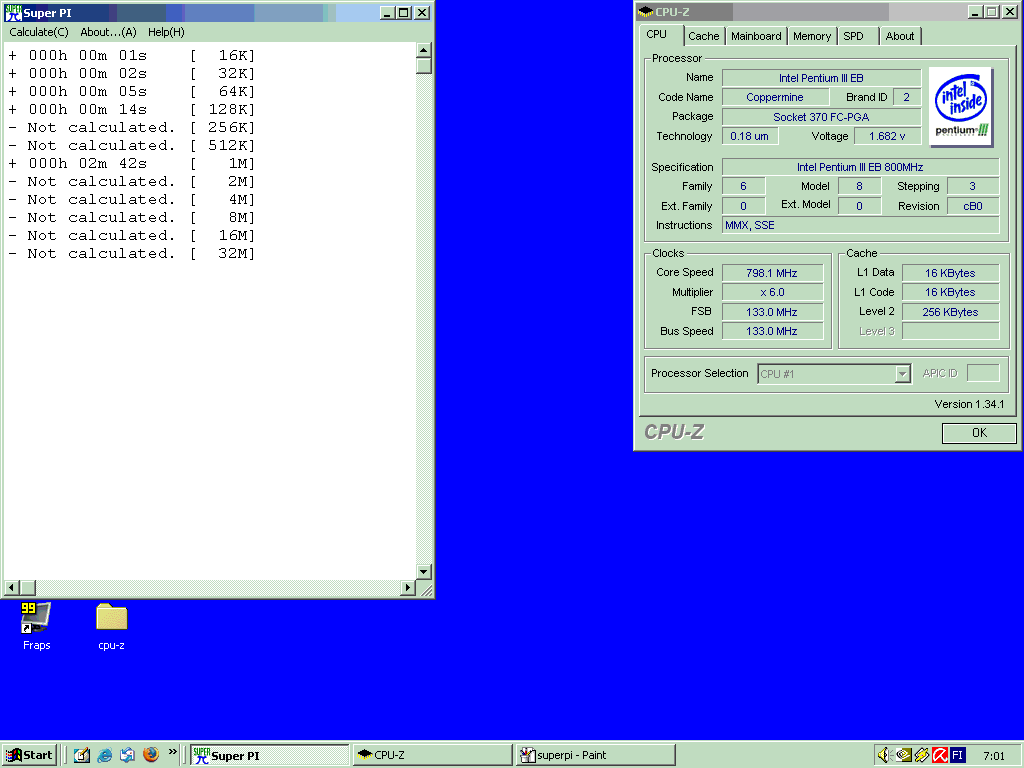Viewport: 1024px width, 768px height.
Task: Click the 128K result row '000h 00m 14s'
Action: 131,109
